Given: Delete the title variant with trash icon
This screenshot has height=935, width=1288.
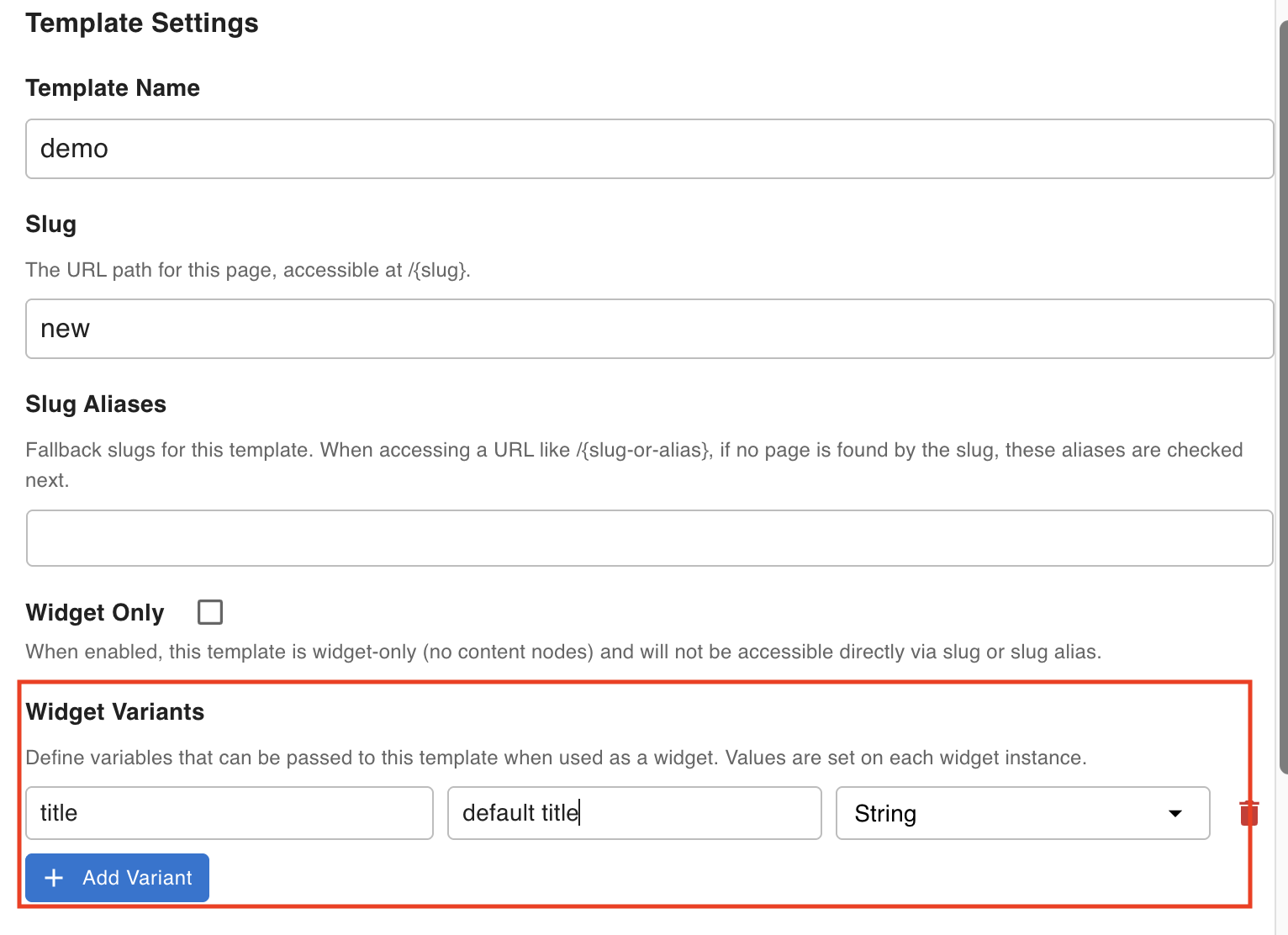Looking at the screenshot, I should tap(1248, 813).
